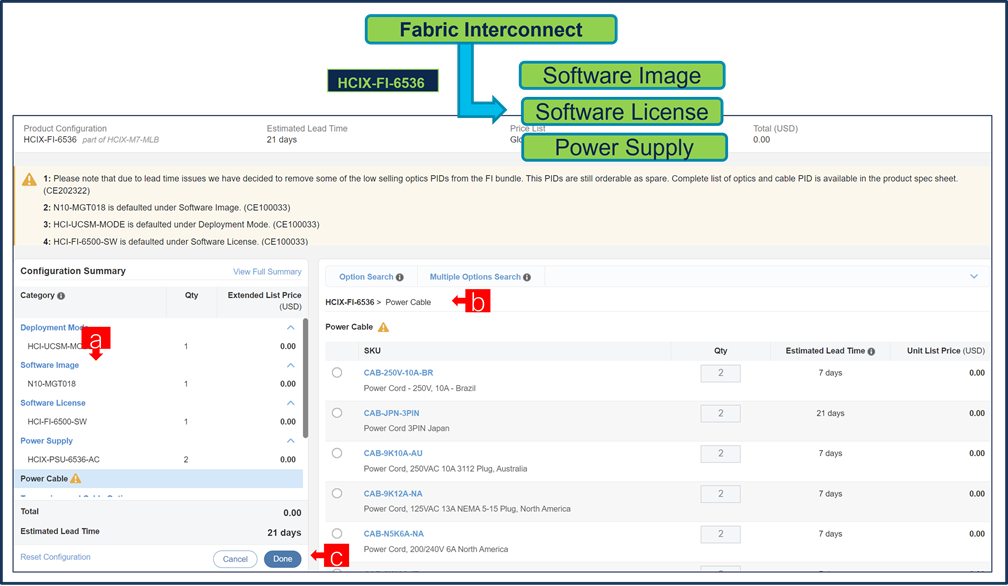Click quantity field for CAB-250V-10A-BR
The image size is (1008, 586).
pos(721,373)
